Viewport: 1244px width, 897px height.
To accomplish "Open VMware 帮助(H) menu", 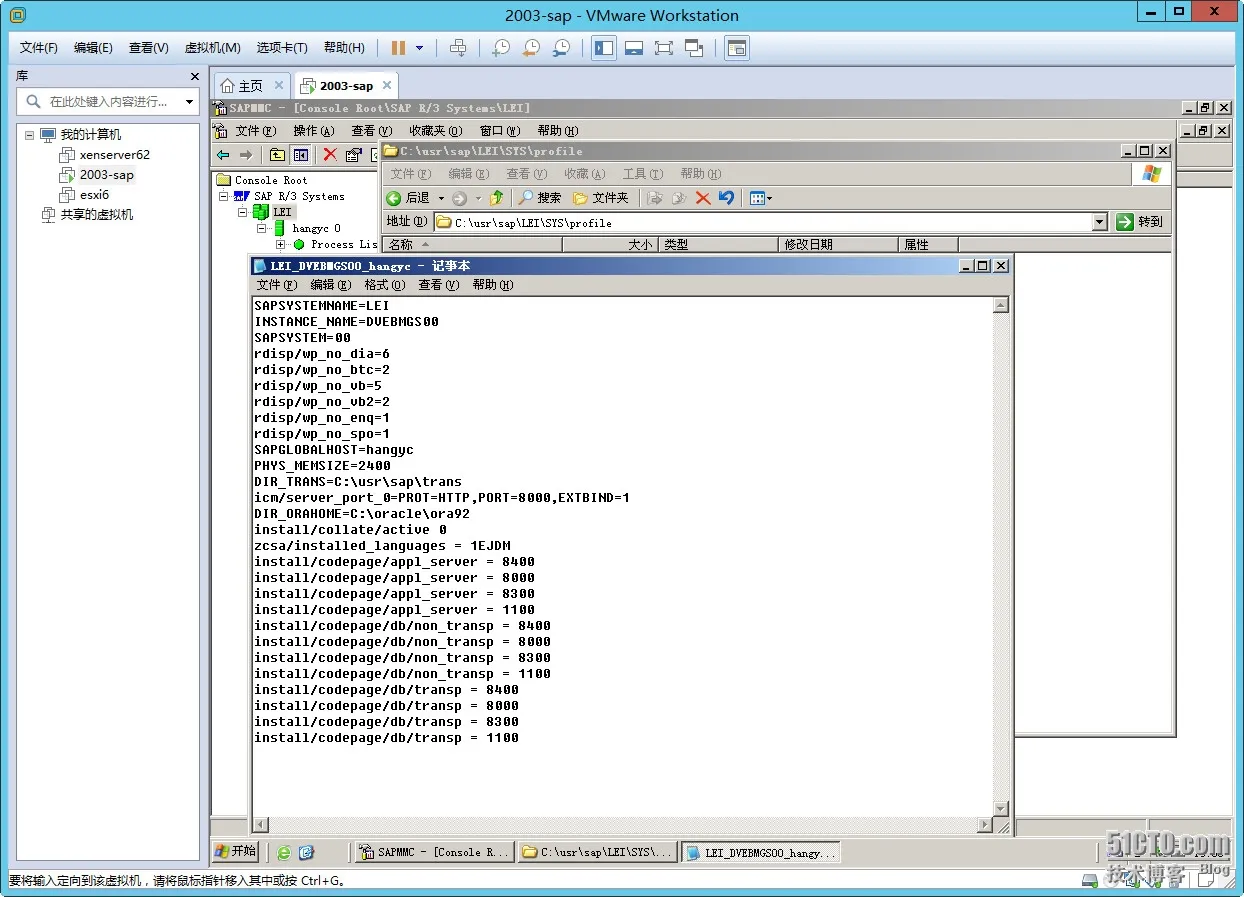I will 344,48.
